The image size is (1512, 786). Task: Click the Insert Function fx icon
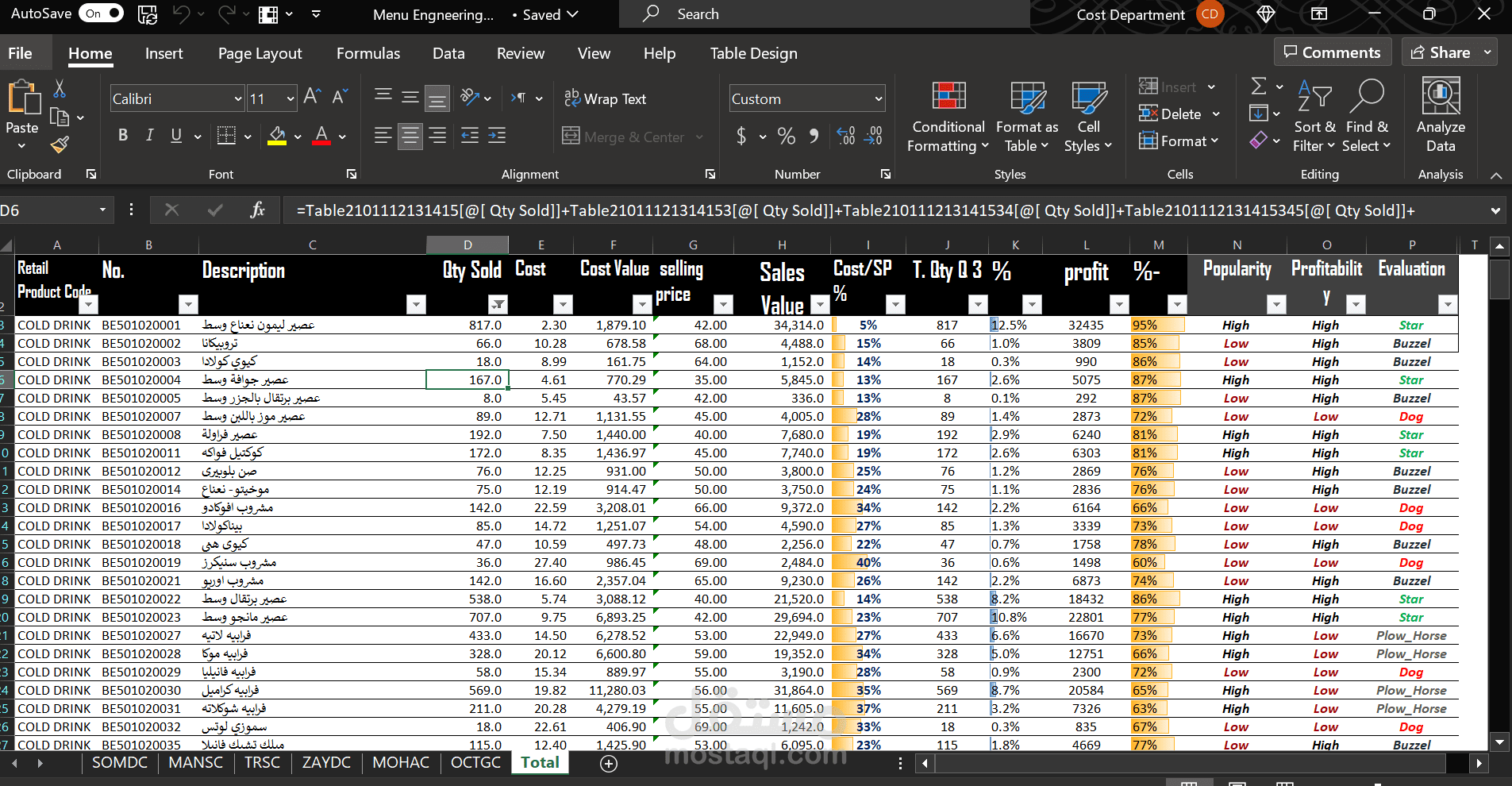coord(257,210)
